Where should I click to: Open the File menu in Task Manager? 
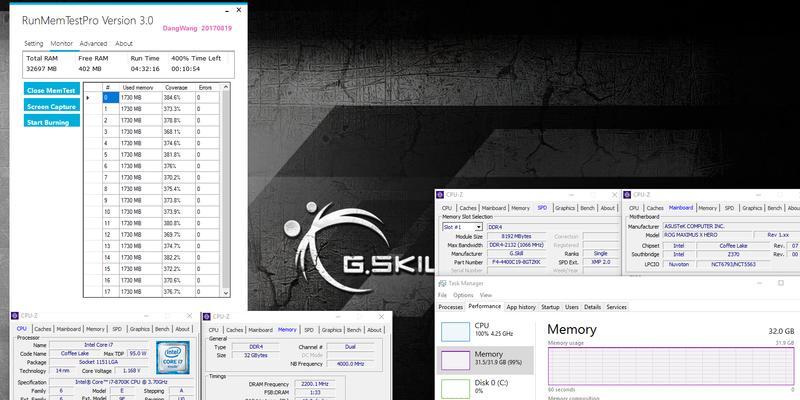tap(442, 295)
